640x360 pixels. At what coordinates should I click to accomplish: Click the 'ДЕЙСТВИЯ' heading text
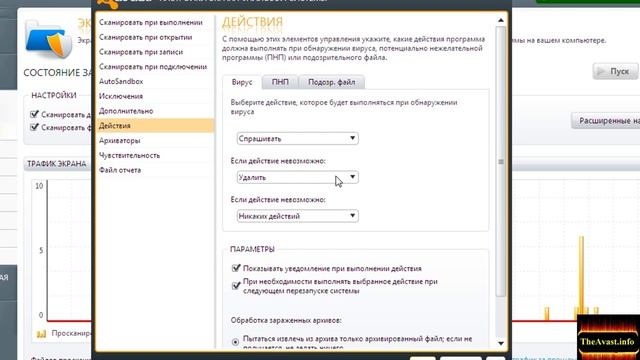pos(252,22)
